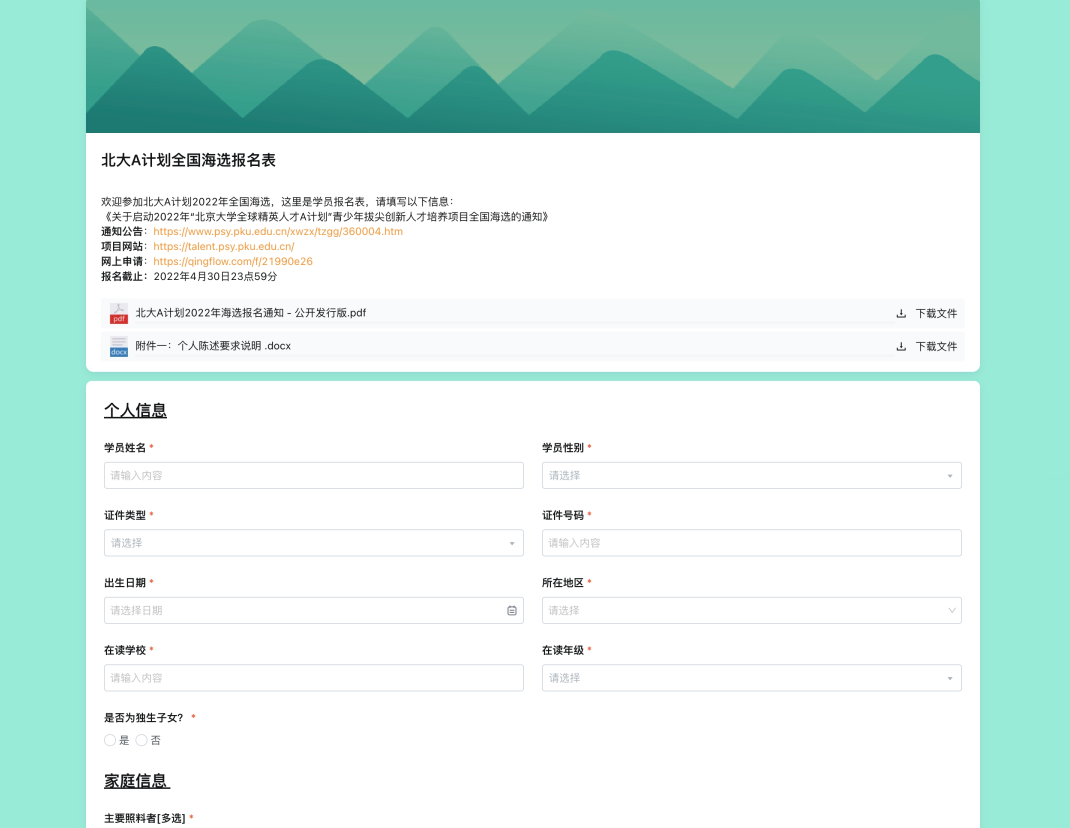Viewport: 1070px width, 828px height.
Task: Click the docx file icon
Action: coord(119,346)
